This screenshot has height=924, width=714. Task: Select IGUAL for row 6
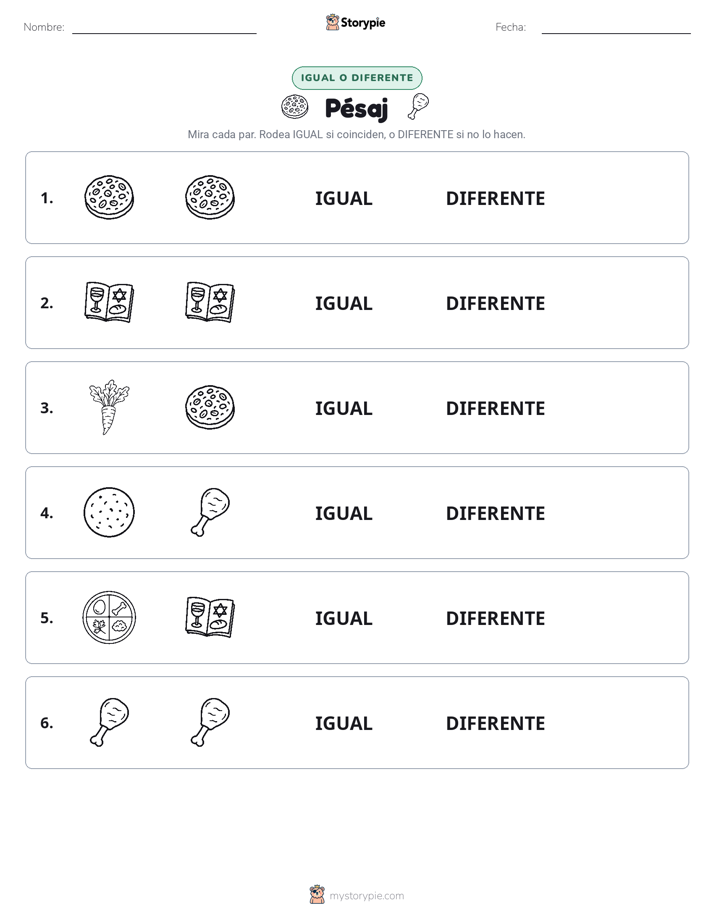(x=343, y=723)
